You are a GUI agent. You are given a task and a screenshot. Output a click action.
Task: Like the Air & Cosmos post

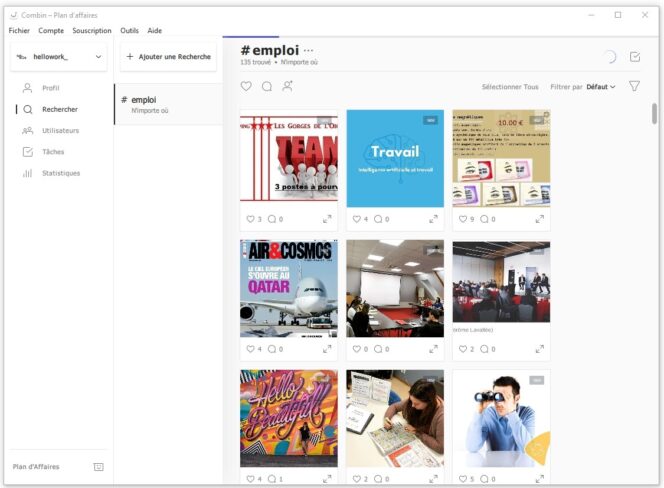click(250, 349)
